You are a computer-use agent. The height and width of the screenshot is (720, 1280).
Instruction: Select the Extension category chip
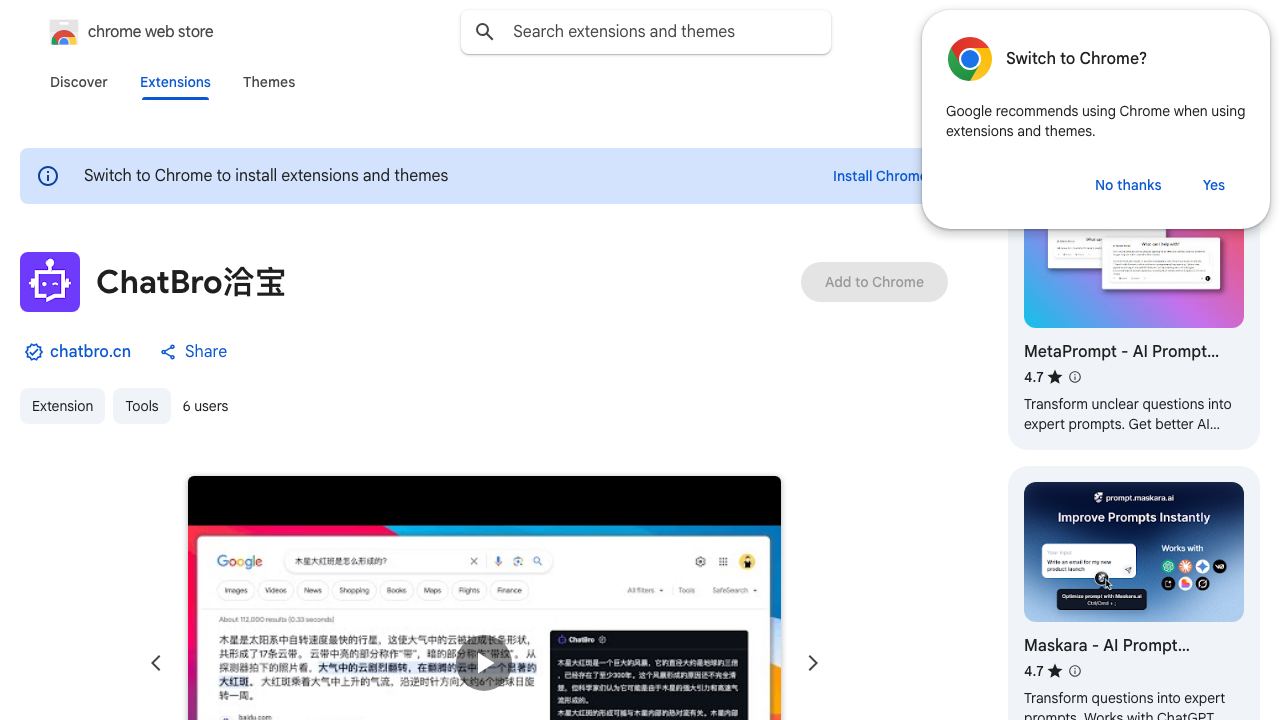[62, 406]
